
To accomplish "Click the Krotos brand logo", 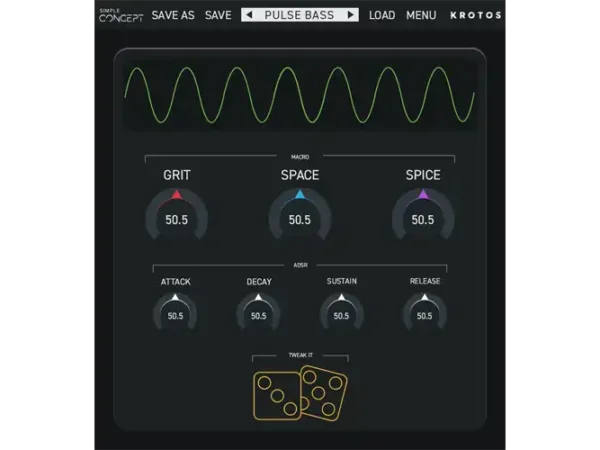I will (x=476, y=15).
